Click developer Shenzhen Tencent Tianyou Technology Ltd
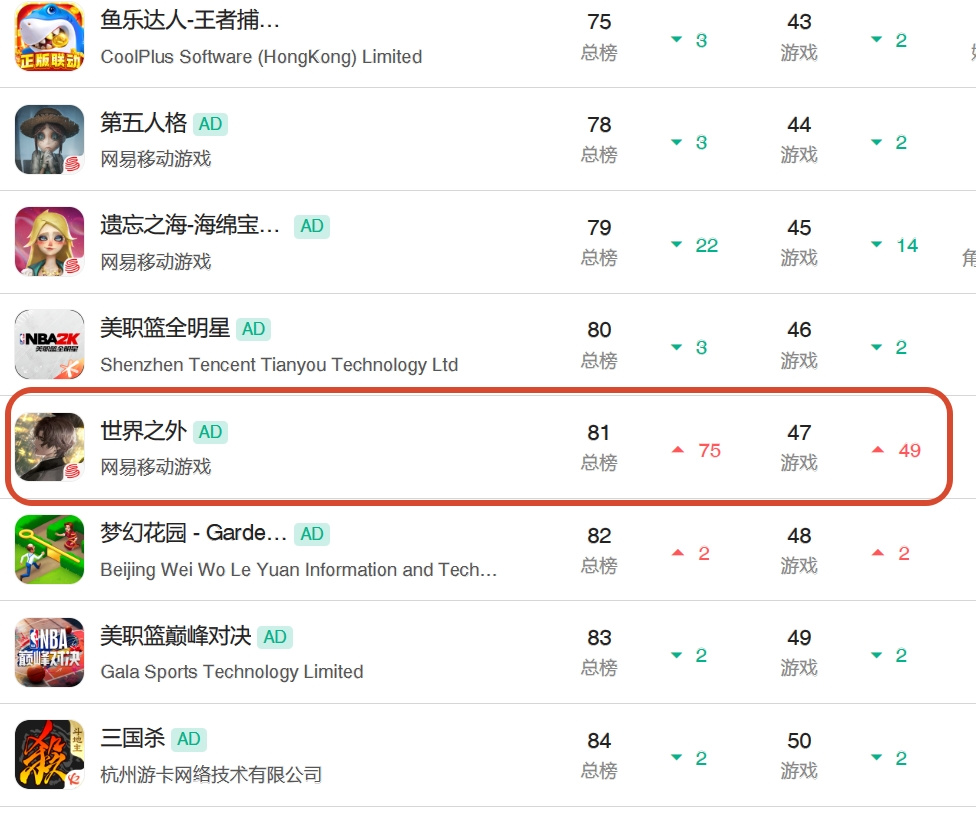The image size is (976, 816). pyautogui.click(x=279, y=365)
